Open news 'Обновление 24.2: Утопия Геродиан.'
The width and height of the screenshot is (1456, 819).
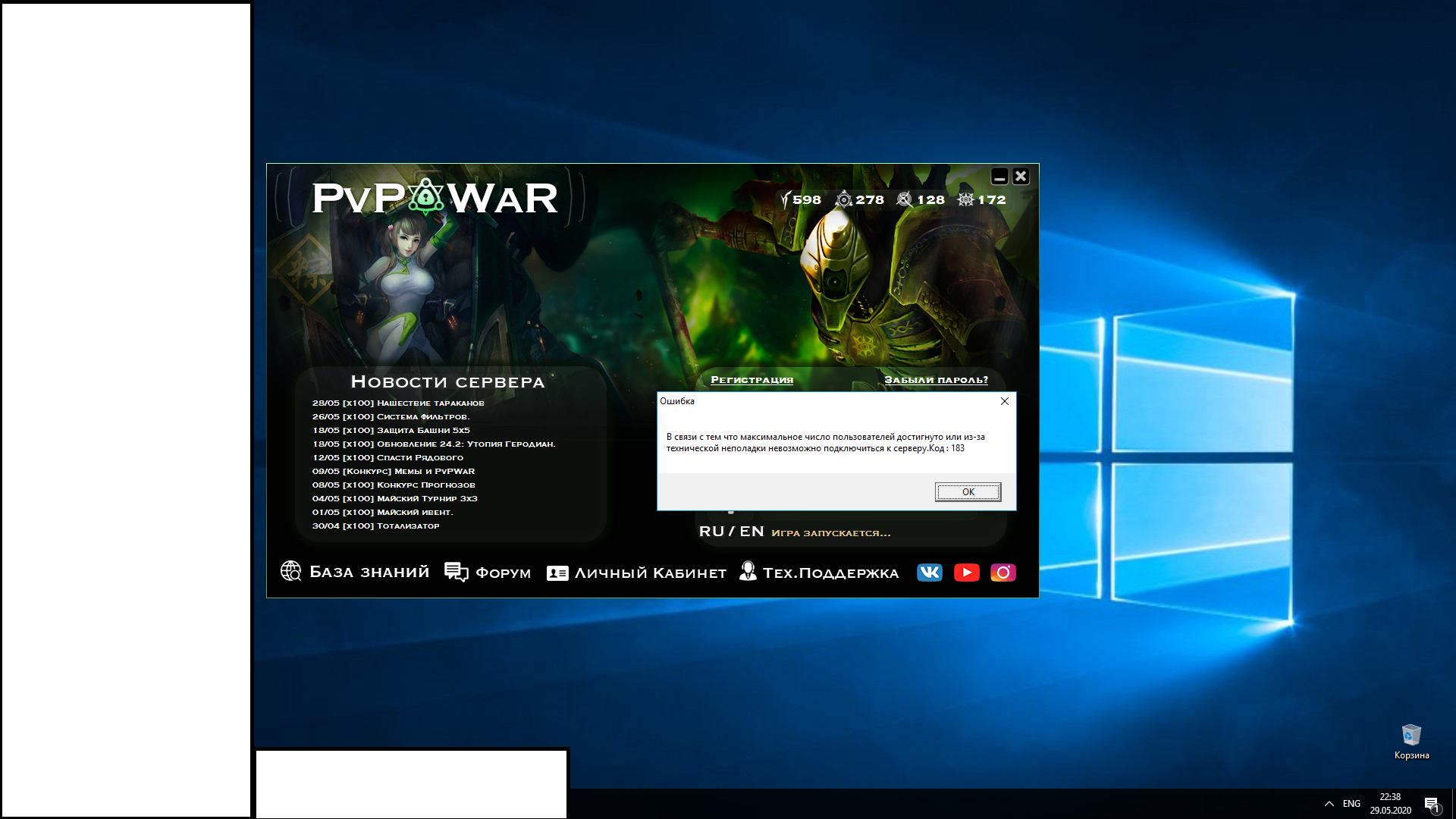click(x=434, y=444)
